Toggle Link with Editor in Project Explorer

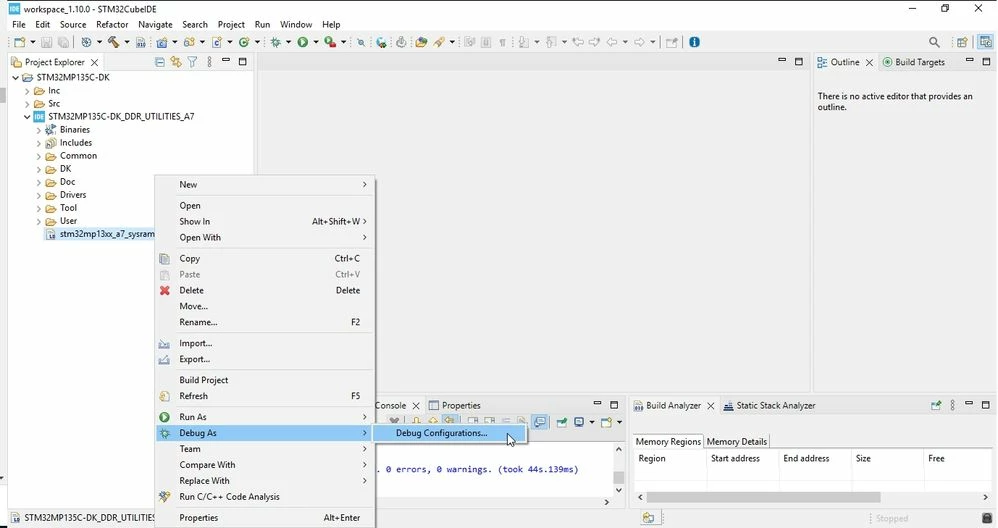click(176, 62)
